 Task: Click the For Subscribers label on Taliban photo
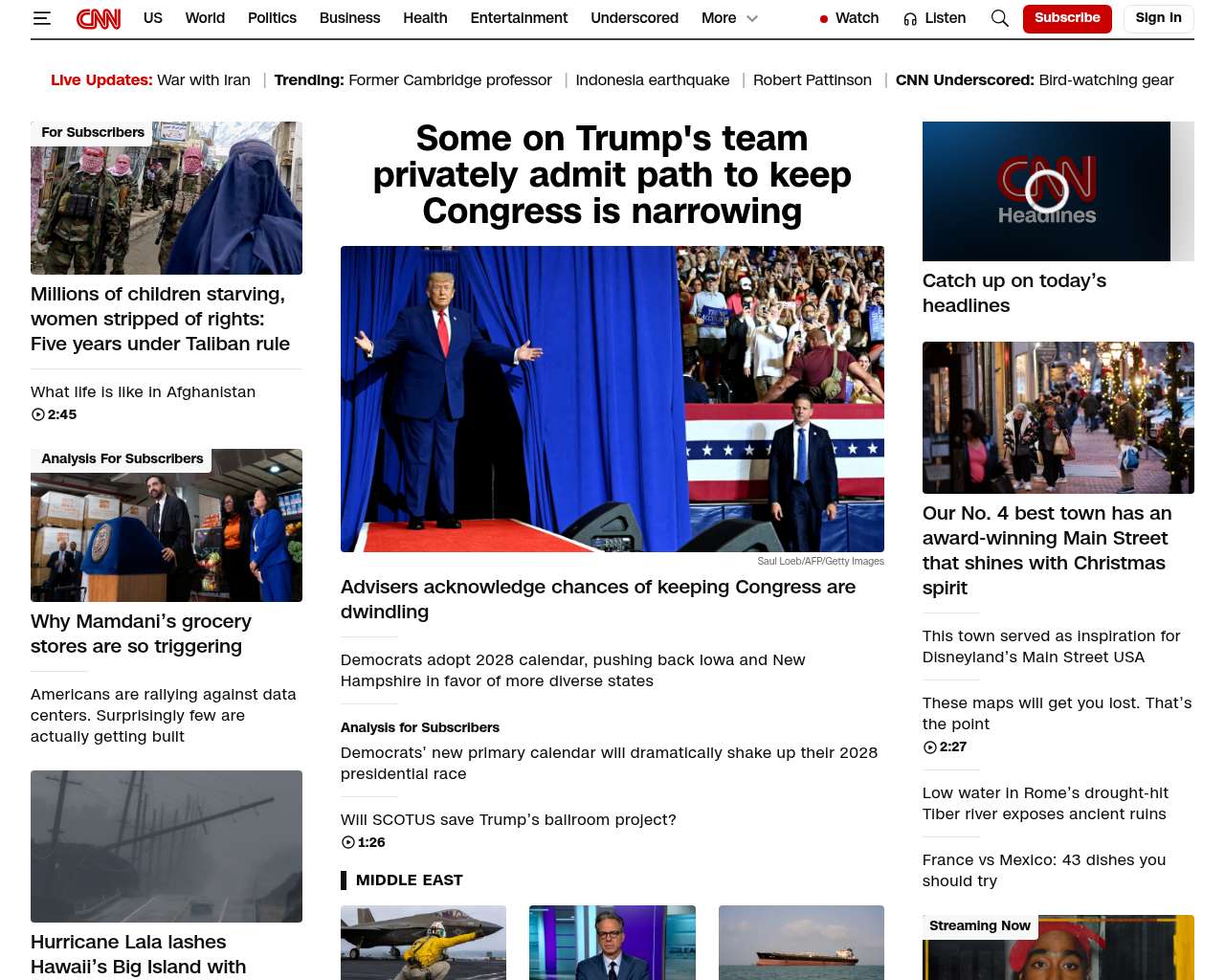[93, 133]
